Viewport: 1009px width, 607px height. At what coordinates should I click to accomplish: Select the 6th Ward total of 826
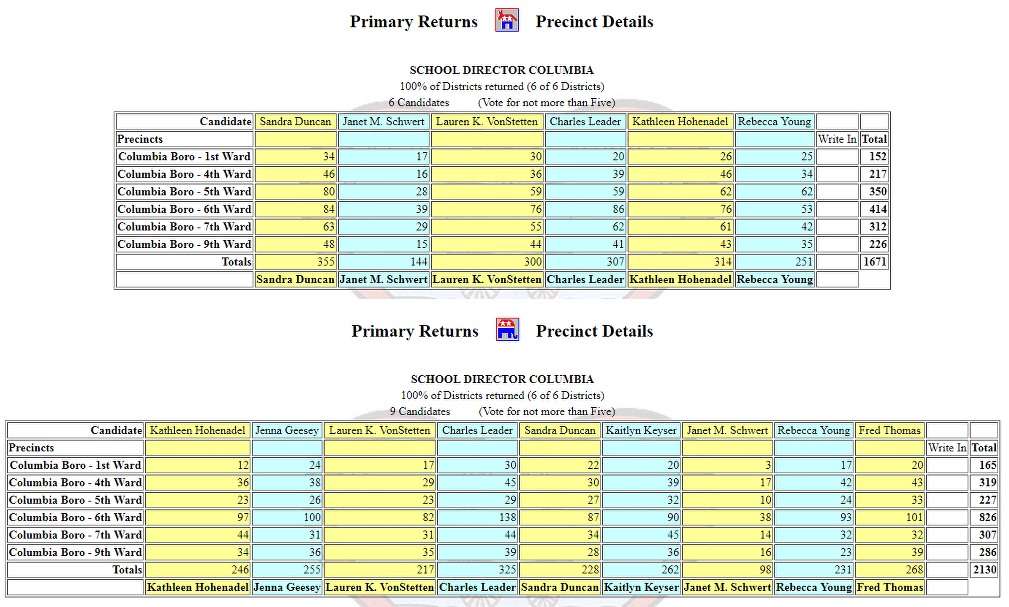point(983,517)
